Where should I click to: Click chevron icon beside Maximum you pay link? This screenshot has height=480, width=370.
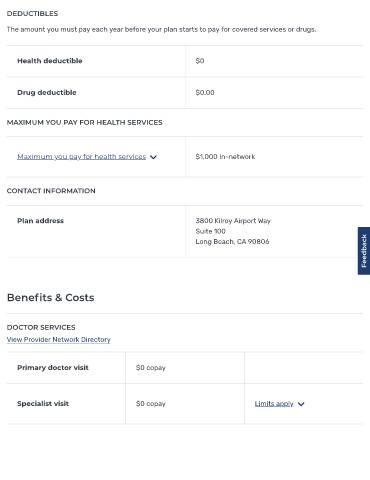[x=153, y=157]
